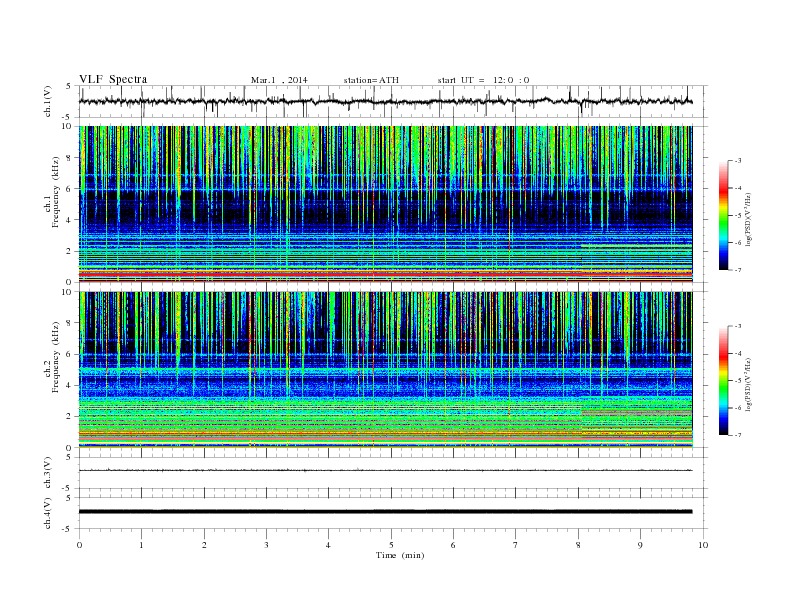This screenshot has width=792, height=612.
Task: Click the 2 minute tick on time axis
Action: pos(204,545)
